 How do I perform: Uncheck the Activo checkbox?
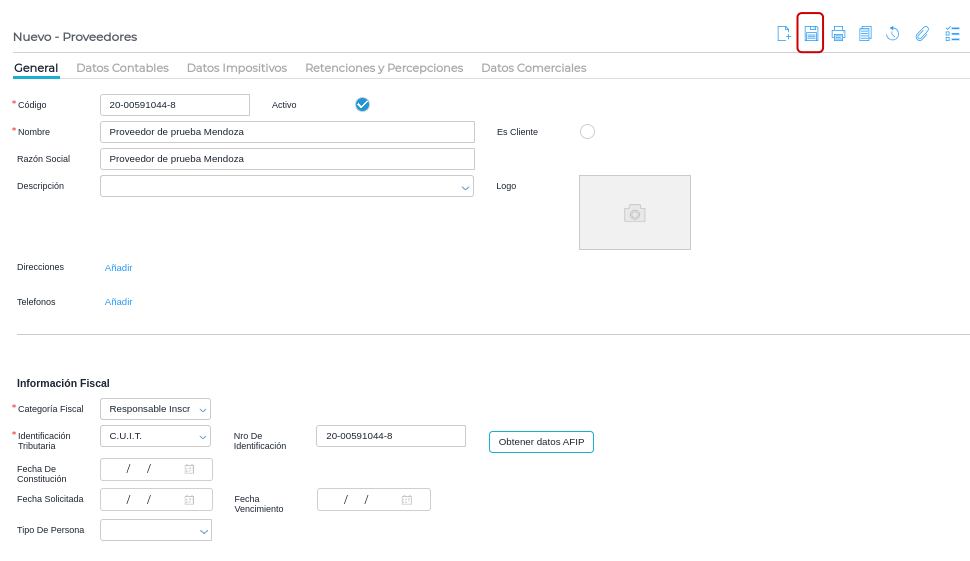coord(362,104)
